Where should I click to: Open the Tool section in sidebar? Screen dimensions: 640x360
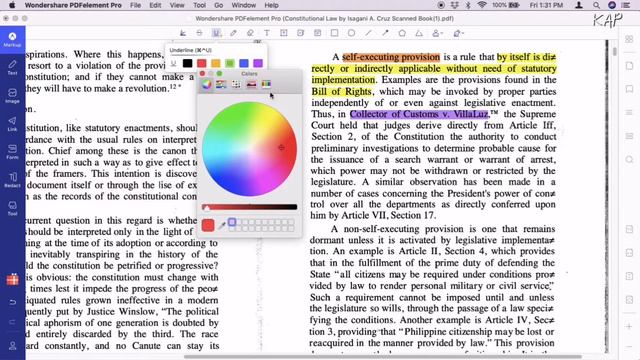[x=12, y=208]
